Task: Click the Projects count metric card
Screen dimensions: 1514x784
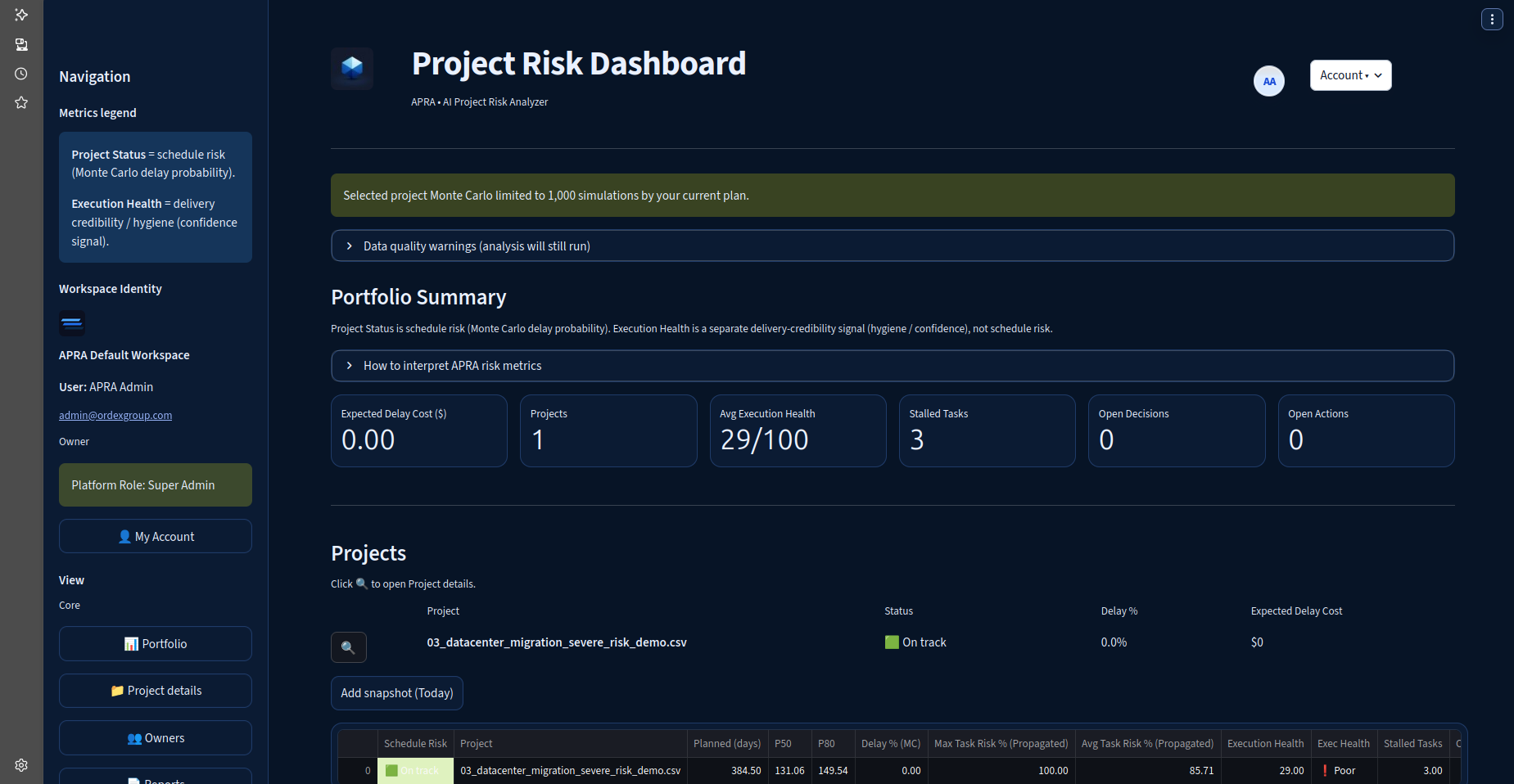Action: click(608, 430)
